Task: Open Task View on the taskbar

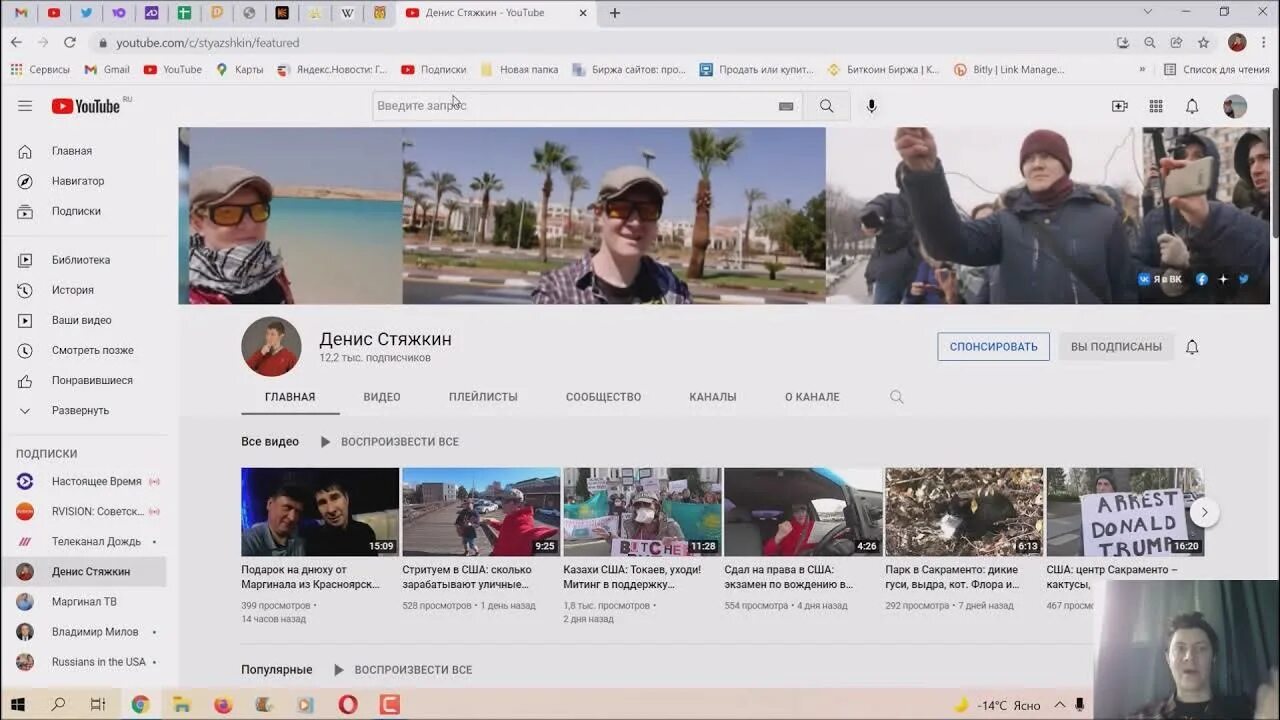Action: (x=98, y=704)
